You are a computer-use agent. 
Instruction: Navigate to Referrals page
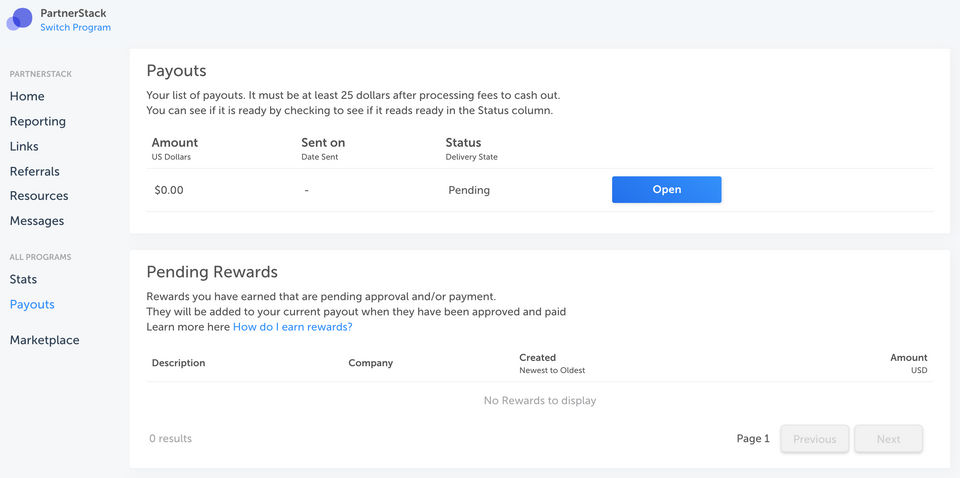tap(35, 171)
